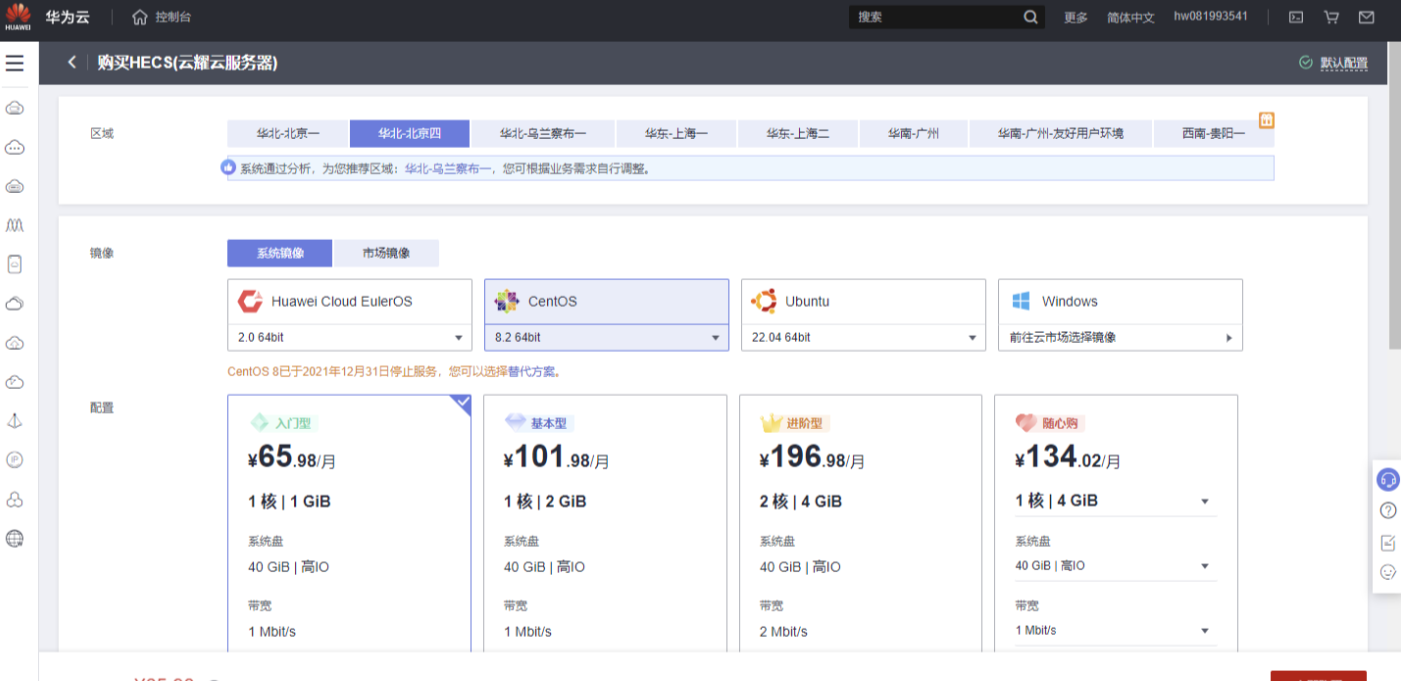This screenshot has width=1401, height=681.
Task: Click the CentOS logo icon
Action: [507, 301]
